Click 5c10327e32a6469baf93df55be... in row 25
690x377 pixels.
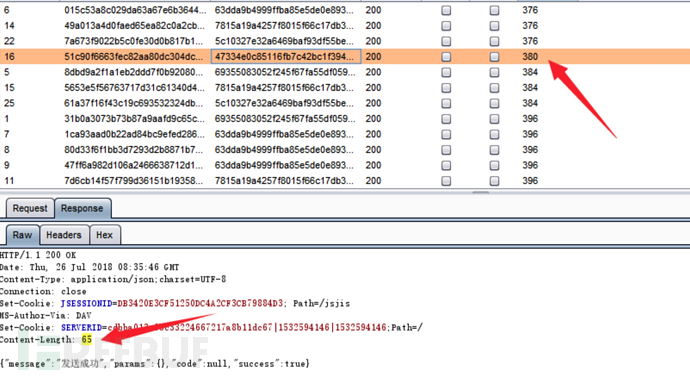[284, 103]
